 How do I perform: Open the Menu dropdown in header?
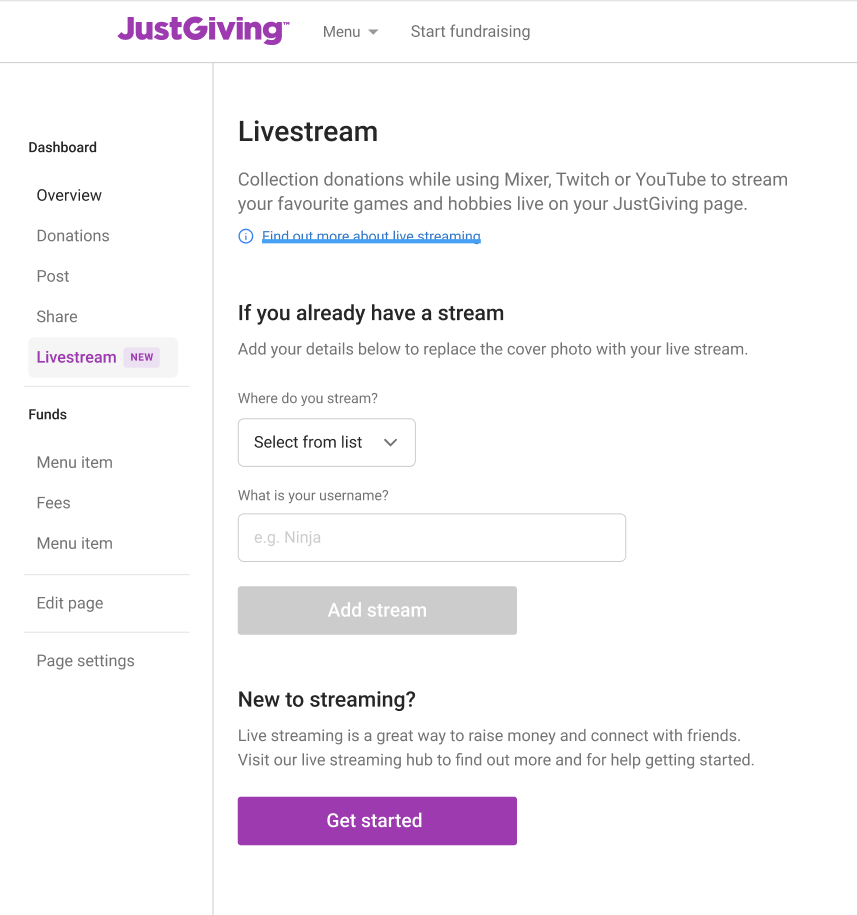350,32
